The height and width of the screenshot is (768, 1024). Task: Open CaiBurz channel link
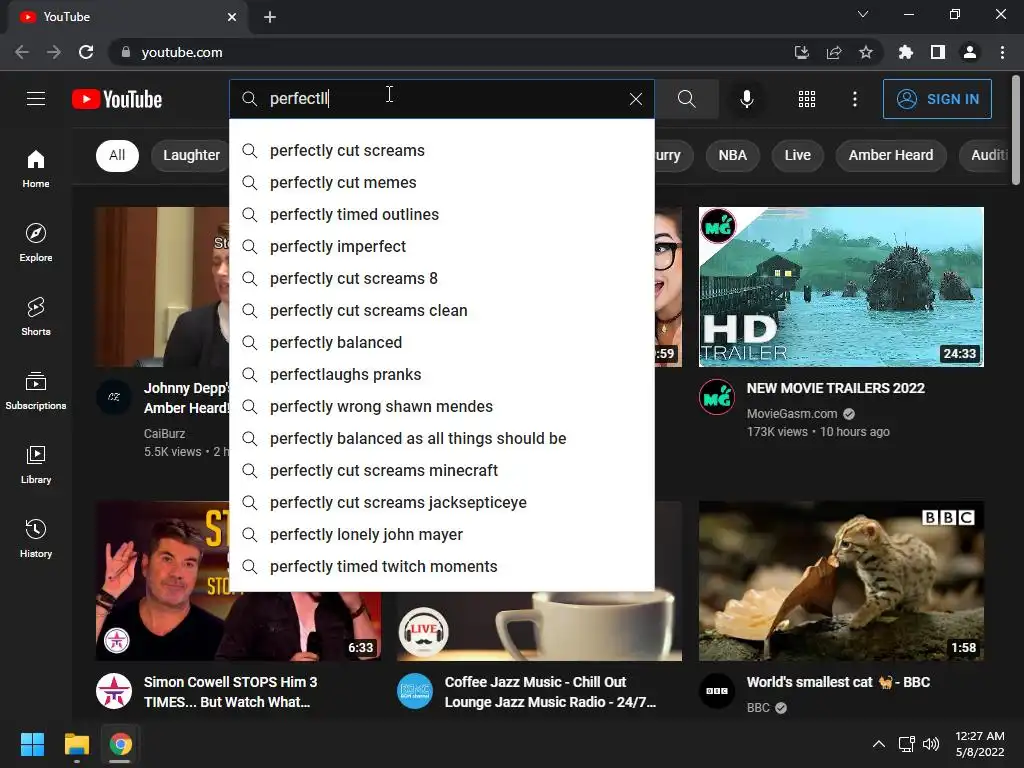(165, 434)
